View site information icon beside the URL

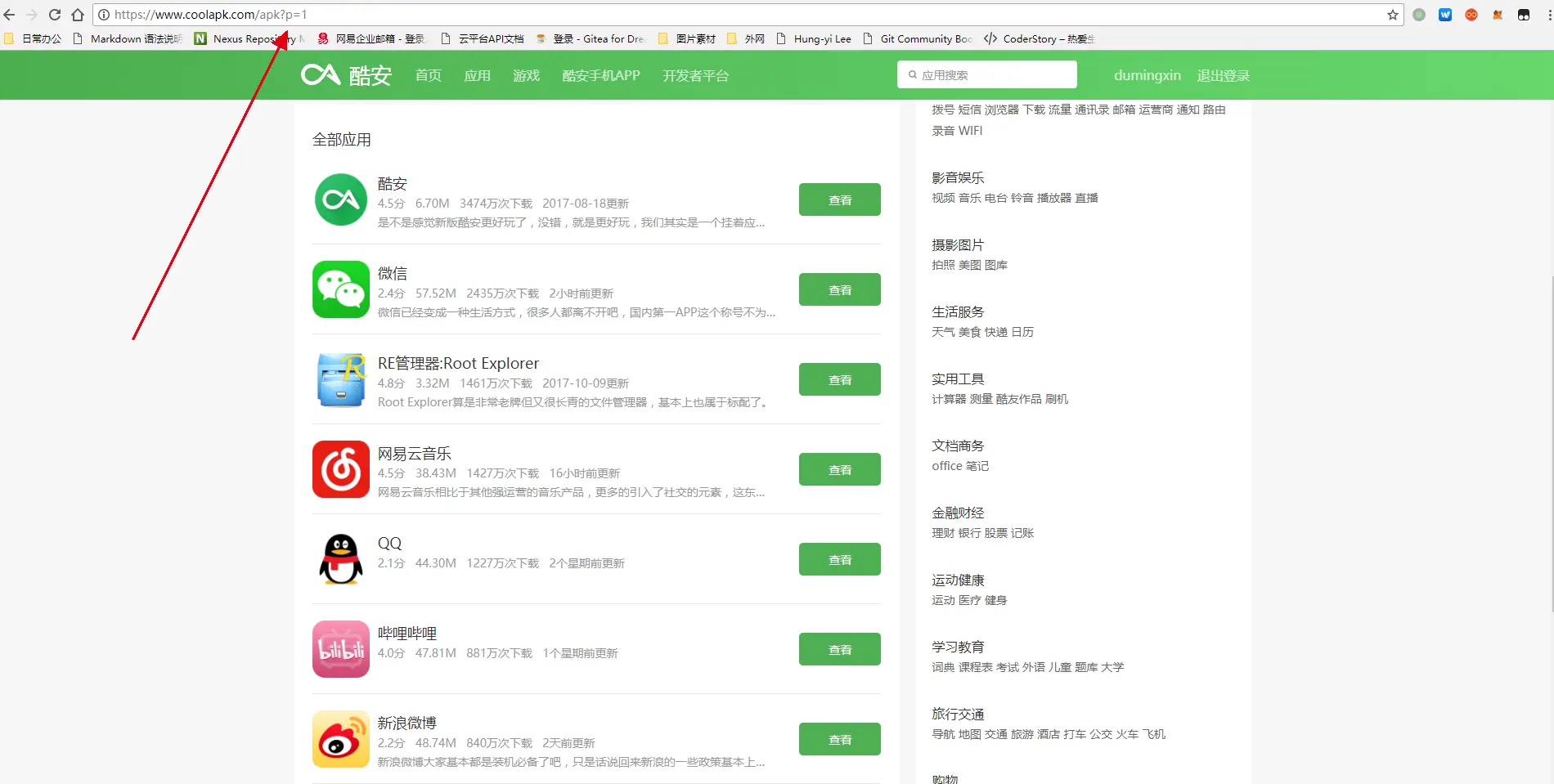coord(104,15)
